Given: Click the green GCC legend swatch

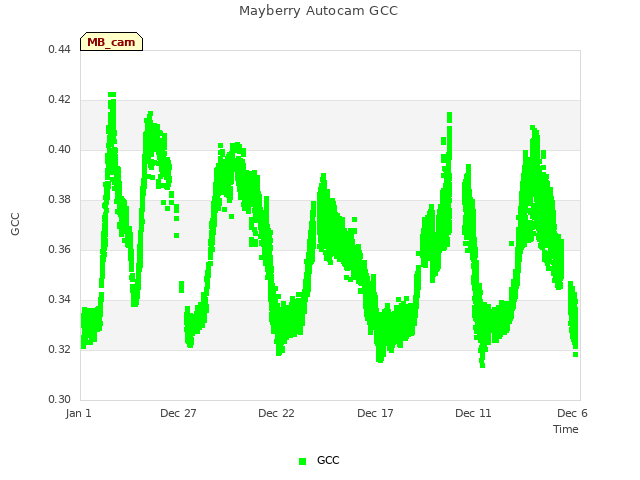Looking at the screenshot, I should 302,461.
